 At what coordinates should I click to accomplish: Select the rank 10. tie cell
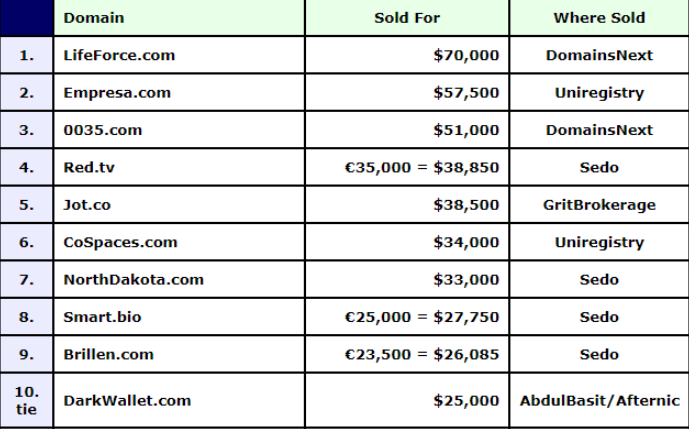click(x=26, y=400)
